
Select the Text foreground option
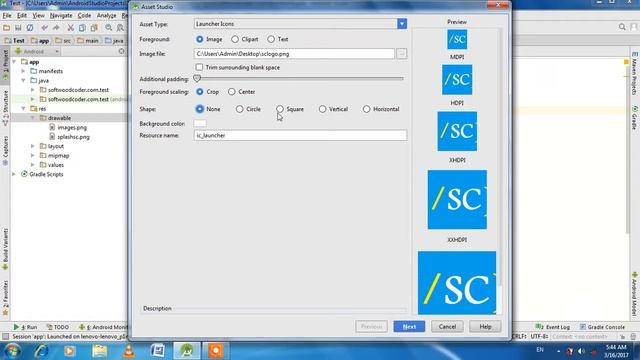coord(271,39)
